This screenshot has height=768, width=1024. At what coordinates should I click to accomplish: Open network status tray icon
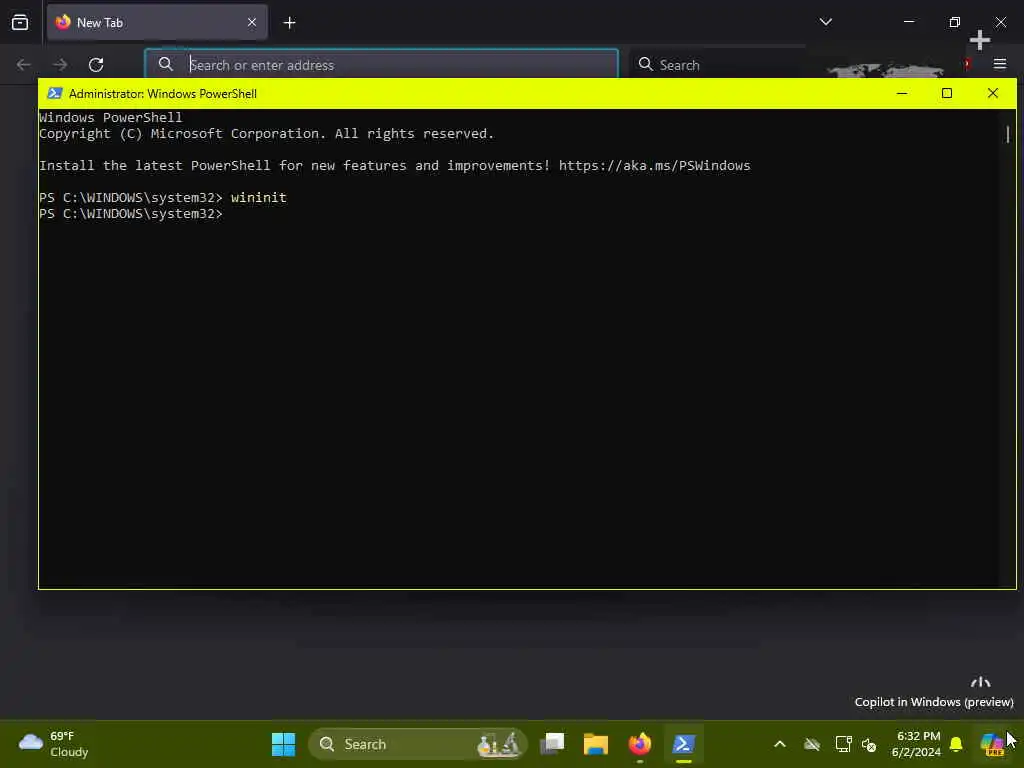[x=843, y=744]
